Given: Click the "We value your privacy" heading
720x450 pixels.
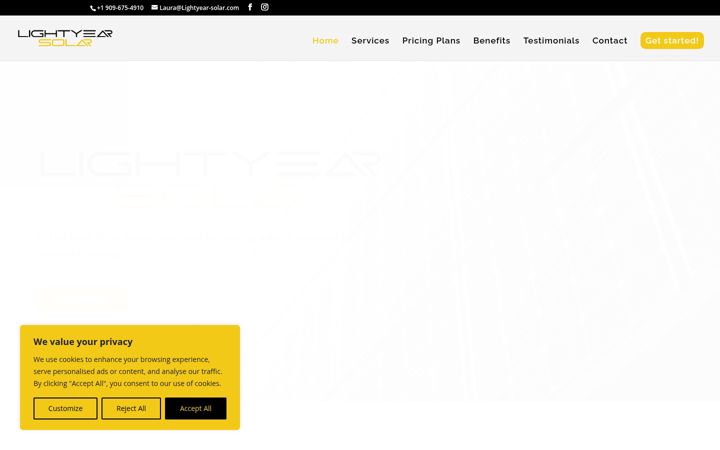Looking at the screenshot, I should pos(83,342).
